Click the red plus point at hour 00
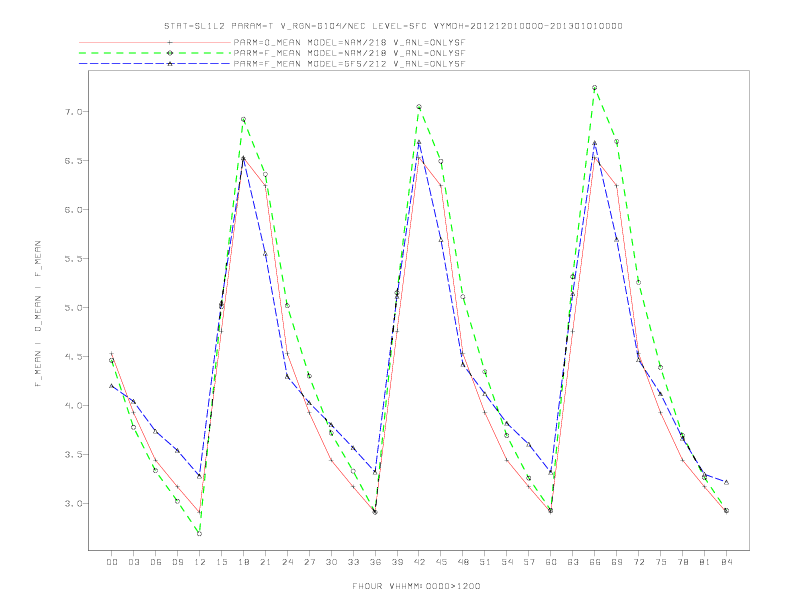The width and height of the screenshot is (792, 612). coord(112,353)
